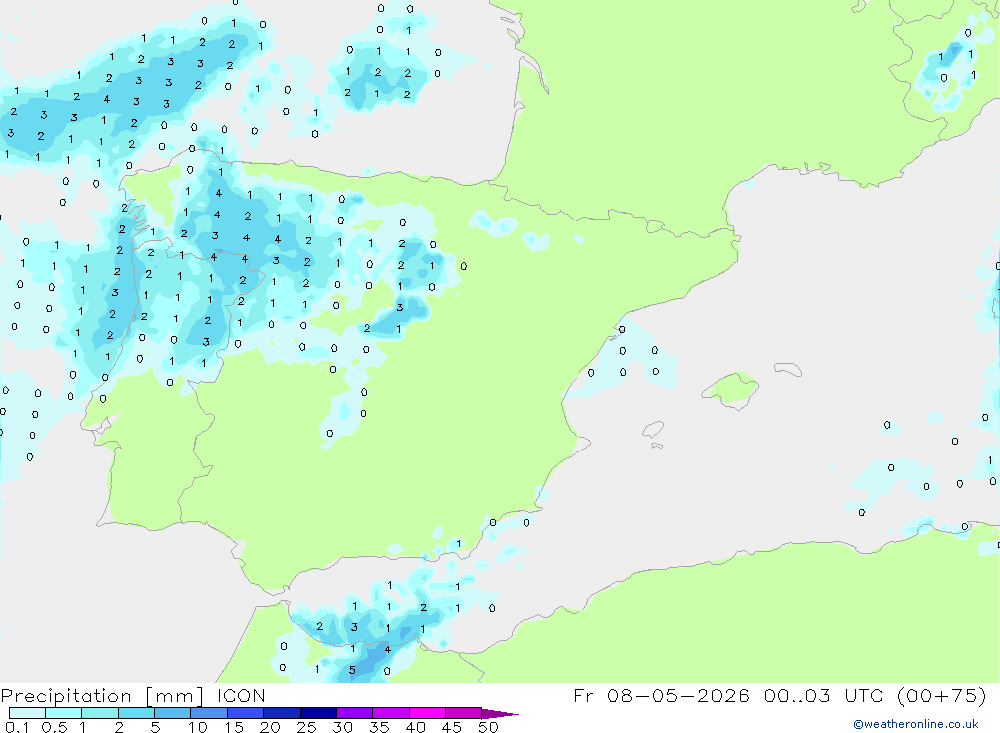Click the 45–50 mm legend color swatch
The height and width of the screenshot is (733, 1000).
(464, 713)
